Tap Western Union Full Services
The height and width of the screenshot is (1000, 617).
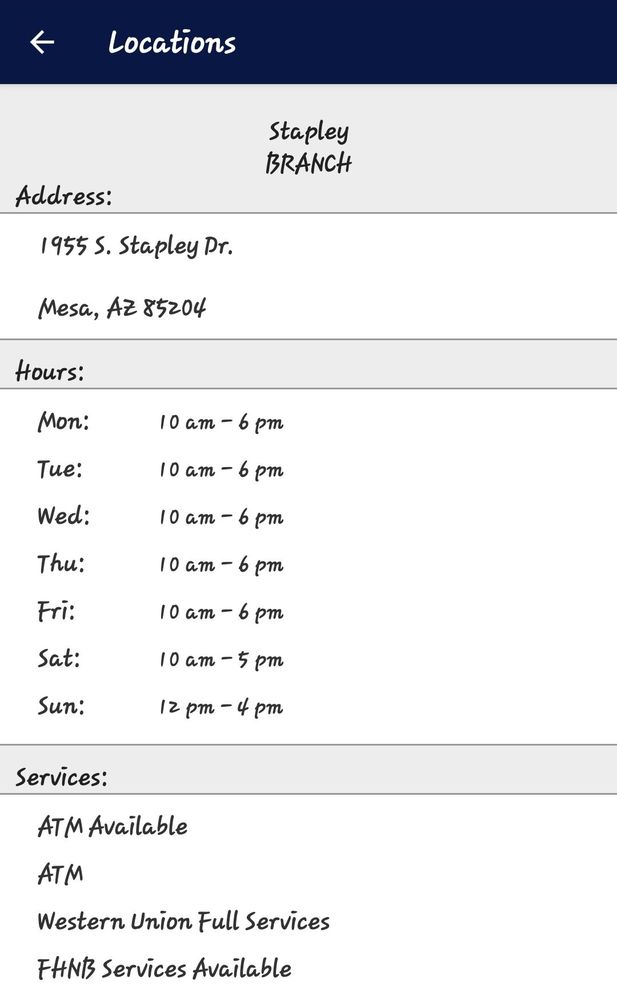tap(183, 921)
